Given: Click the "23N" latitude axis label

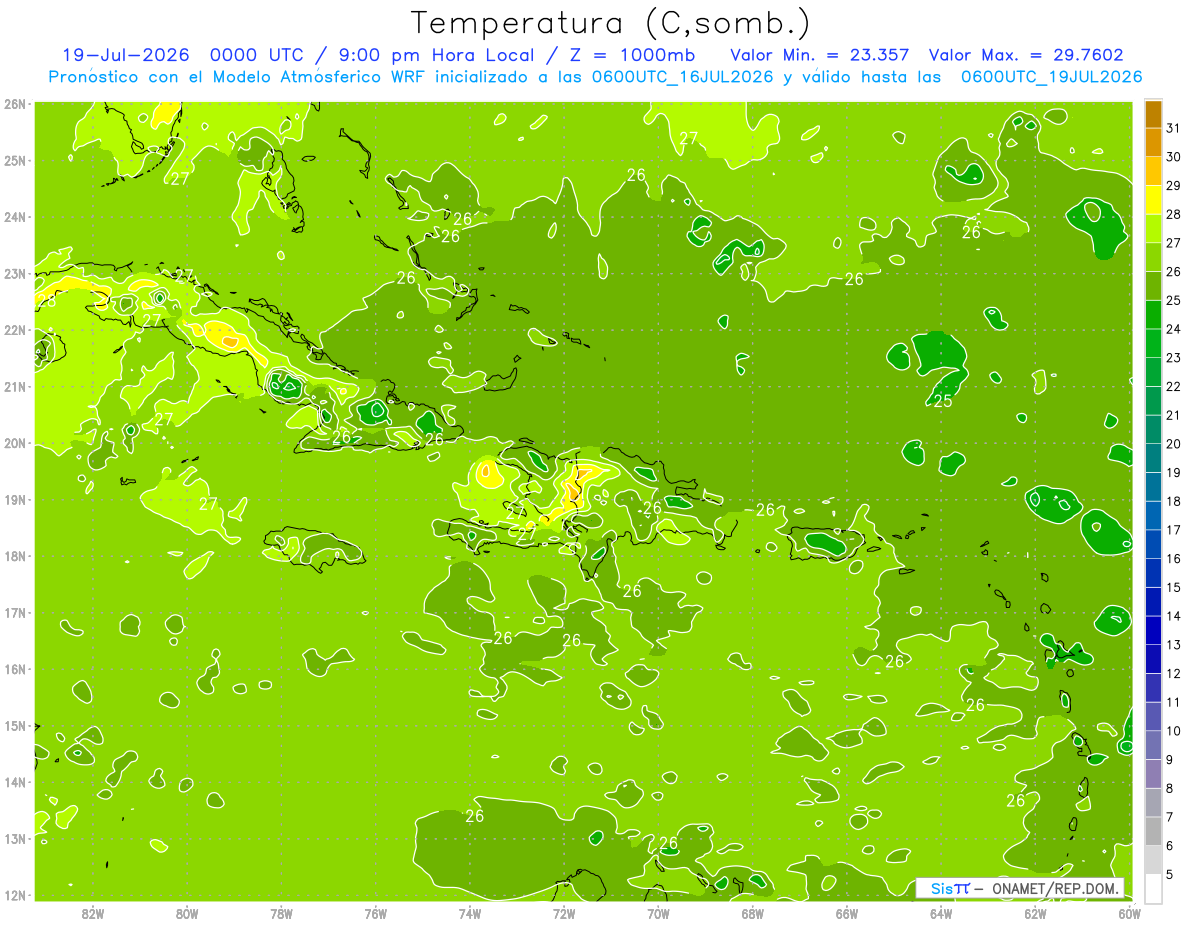Looking at the screenshot, I should tap(15, 274).
